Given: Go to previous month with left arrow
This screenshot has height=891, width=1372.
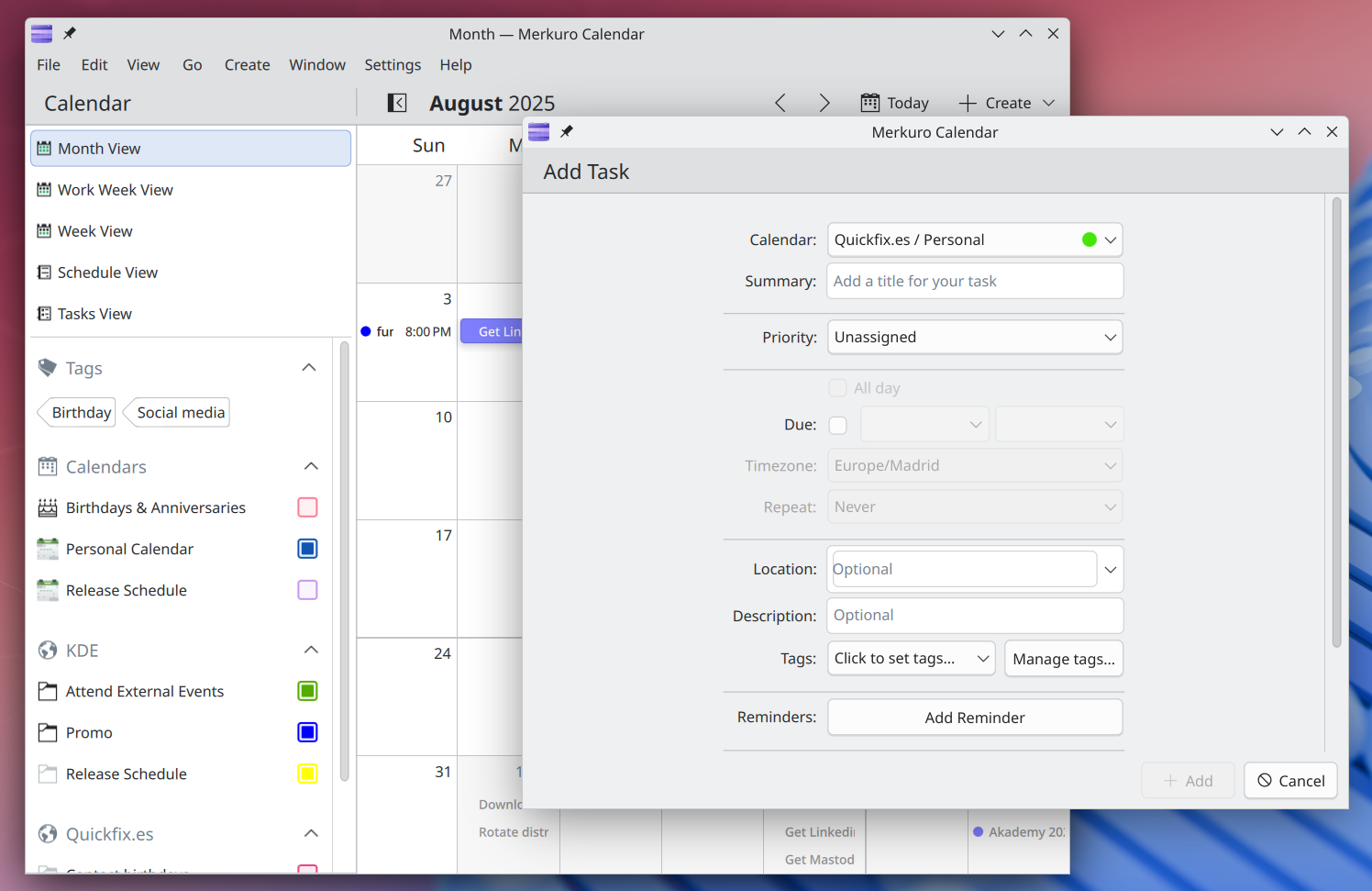Looking at the screenshot, I should [x=780, y=103].
